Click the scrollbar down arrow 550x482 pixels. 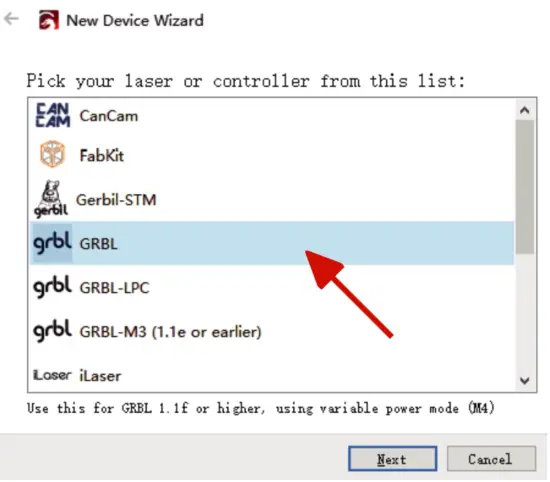pos(525,380)
